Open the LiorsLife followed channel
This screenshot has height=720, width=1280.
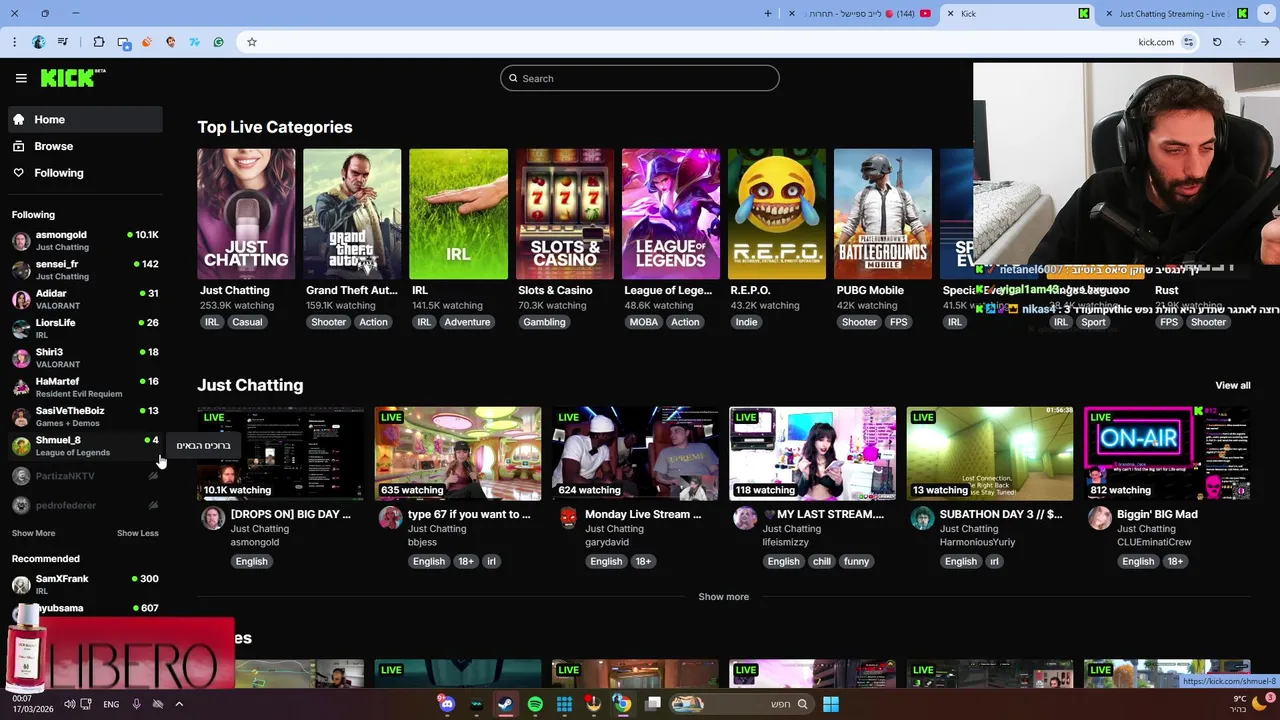pos(85,328)
